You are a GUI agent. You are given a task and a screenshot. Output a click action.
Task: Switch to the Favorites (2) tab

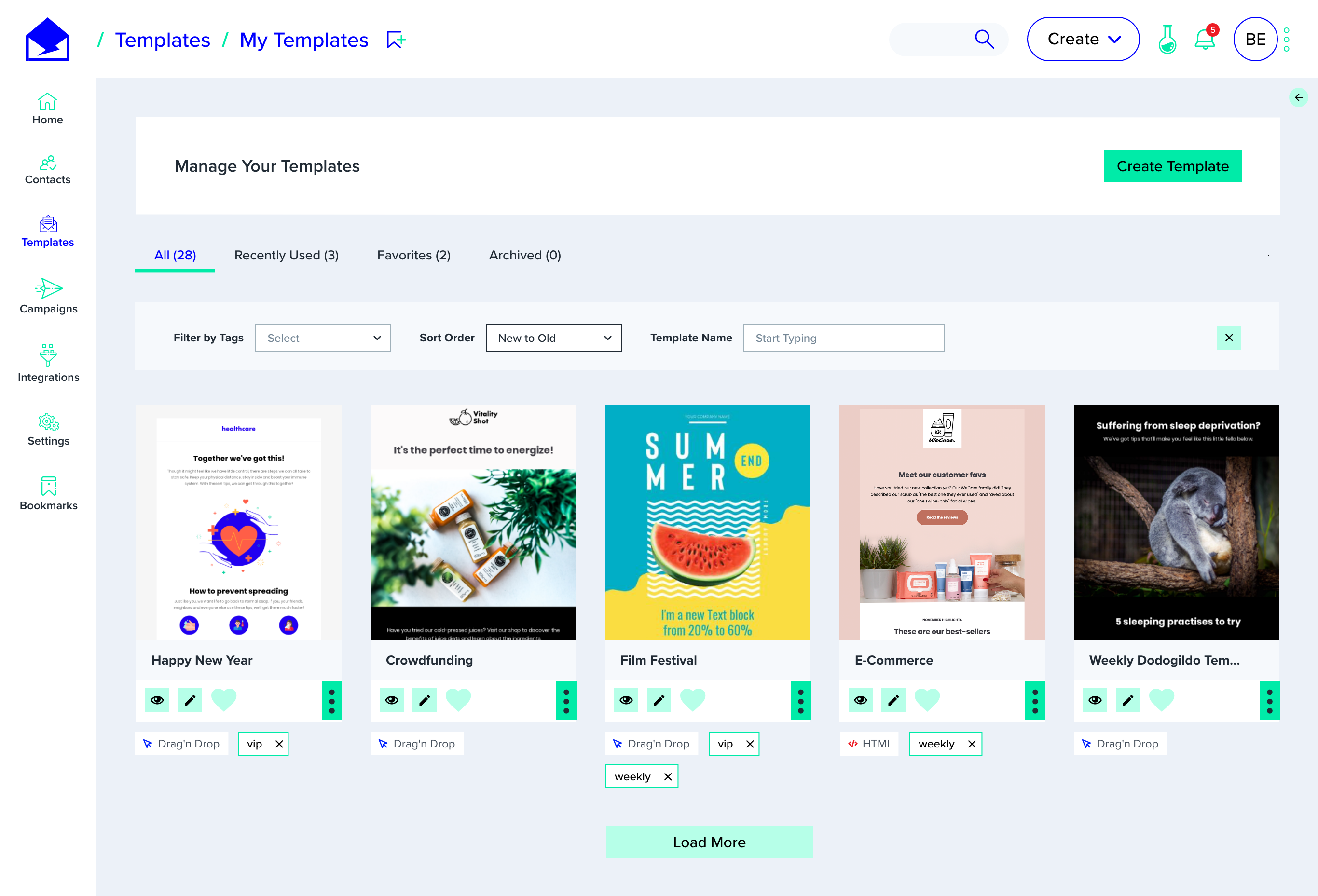(413, 255)
